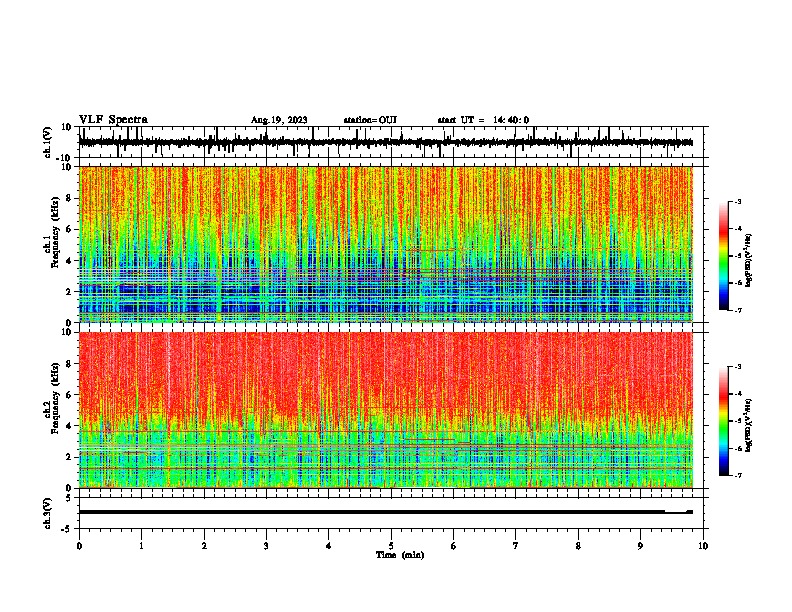Click the ch.3 voltage trace panel
The height and width of the screenshot is (612, 792).
click(x=391, y=513)
